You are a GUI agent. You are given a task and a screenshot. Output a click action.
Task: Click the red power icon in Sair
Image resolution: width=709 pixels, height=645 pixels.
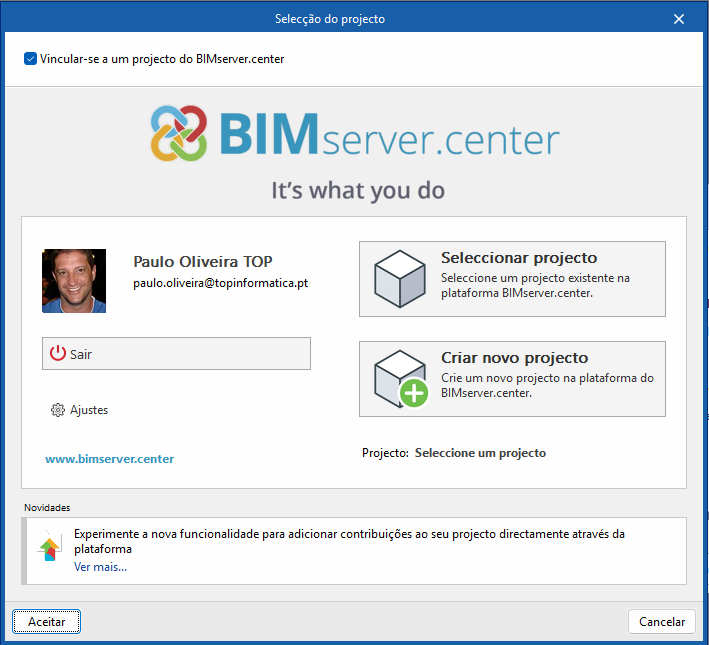(x=58, y=353)
